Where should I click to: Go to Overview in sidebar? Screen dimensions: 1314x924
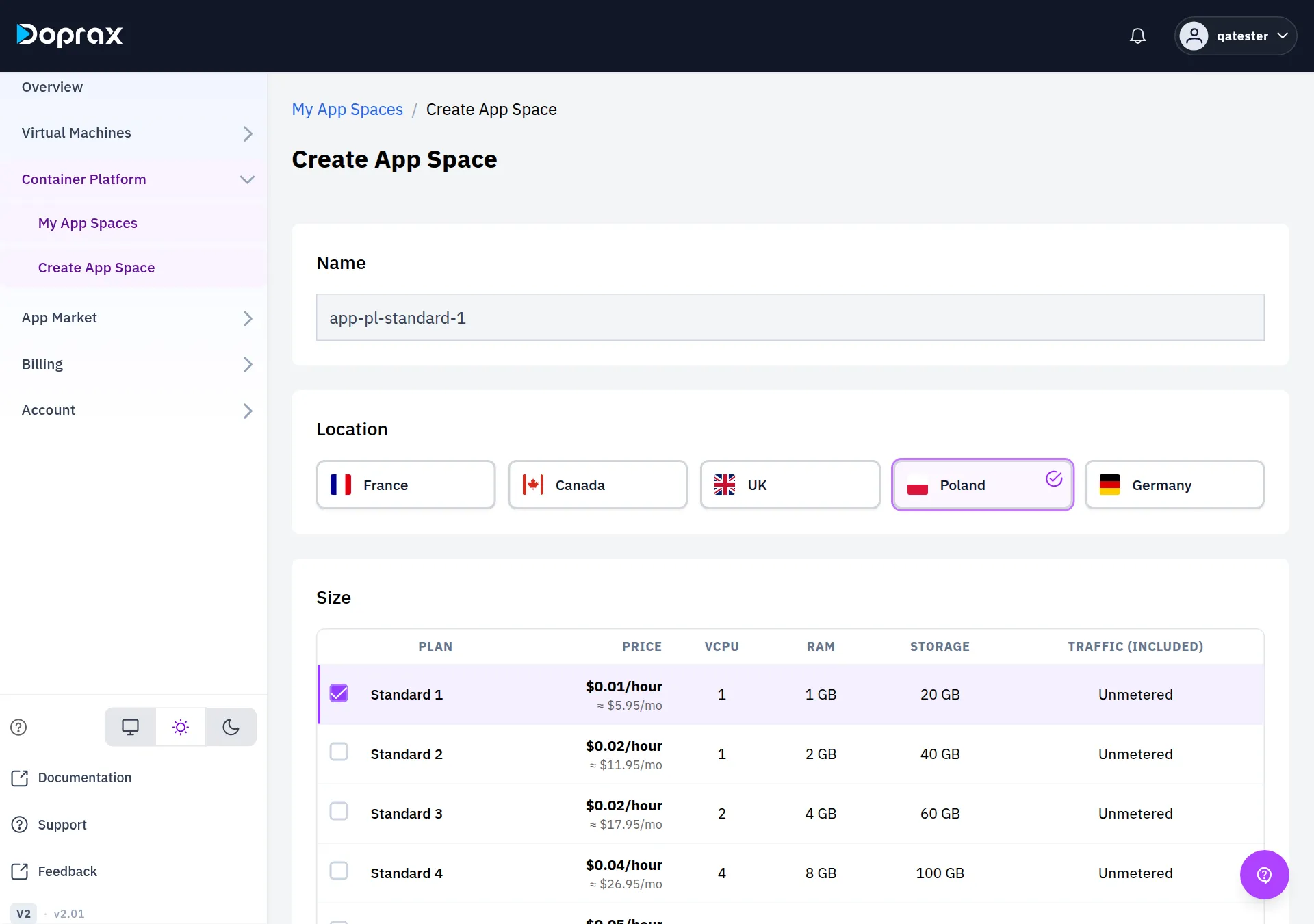(52, 87)
